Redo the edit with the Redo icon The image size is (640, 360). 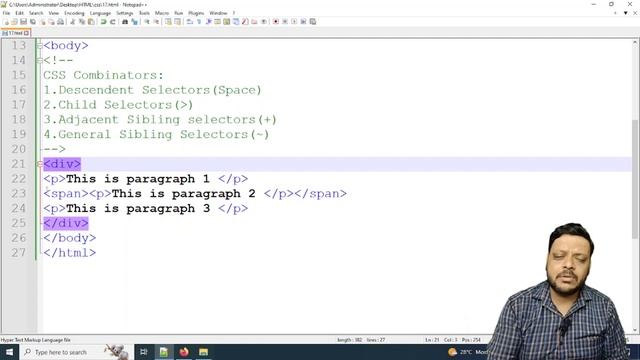(x=113, y=22)
